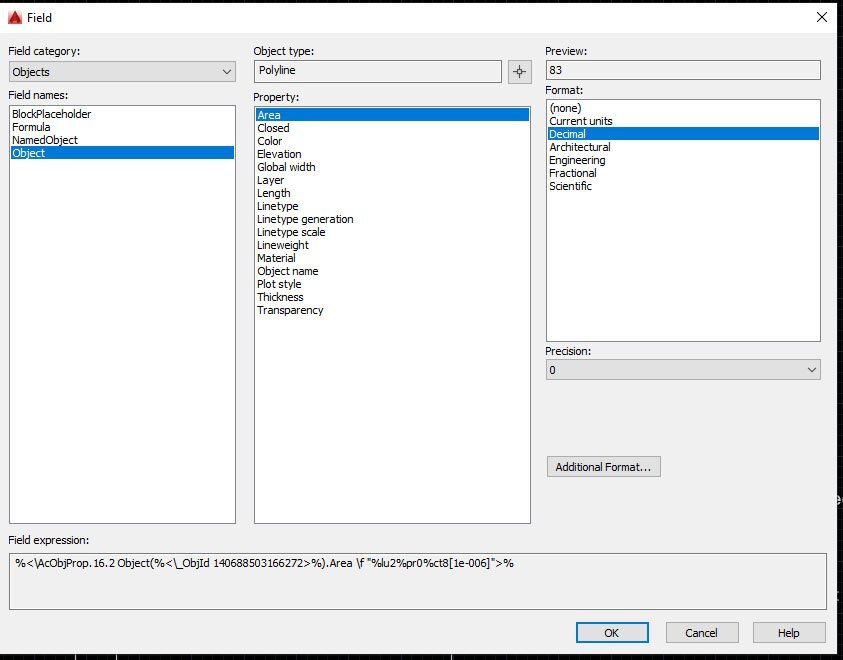Open the Field category dropdown

tap(122, 71)
